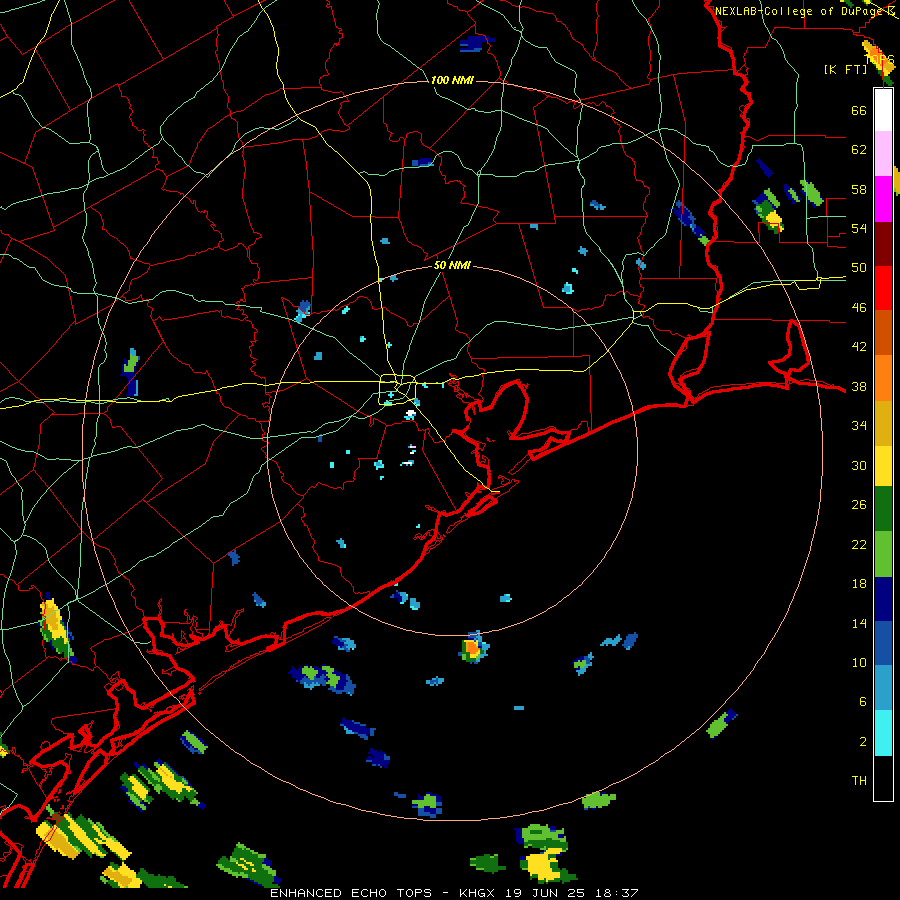Screen dimensions: 900x900
Task: Click the 30 legend value
Action: point(859,465)
